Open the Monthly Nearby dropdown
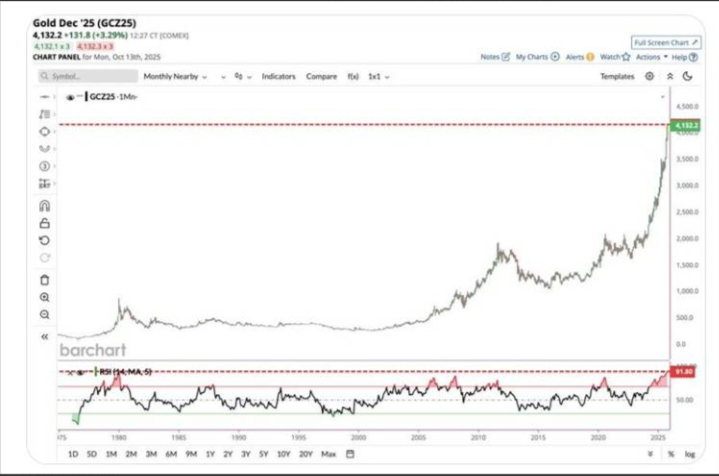This screenshot has width=719, height=476. pos(174,76)
